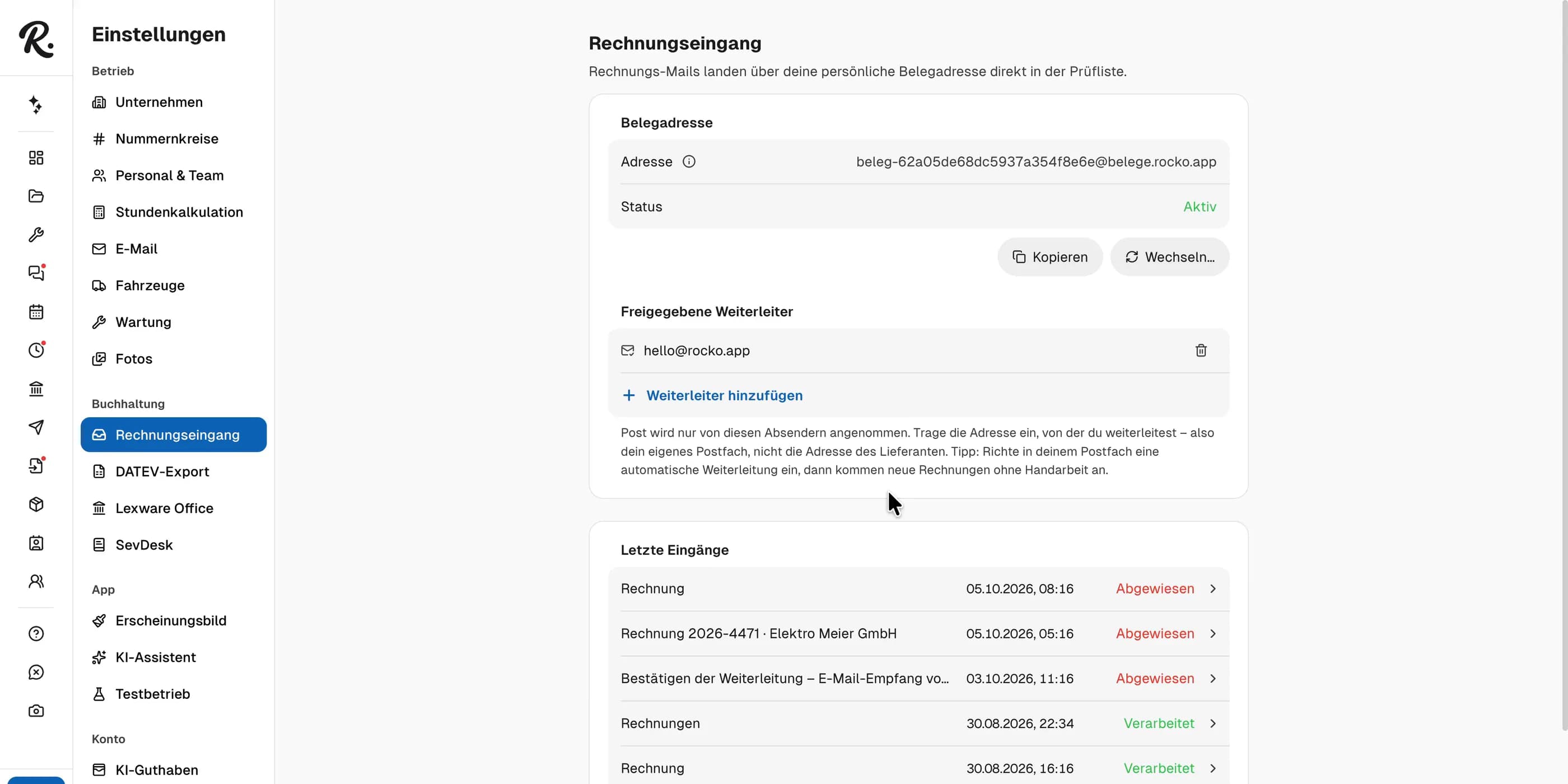Click the Rocko logo icon
The image size is (1568, 784).
(x=36, y=39)
